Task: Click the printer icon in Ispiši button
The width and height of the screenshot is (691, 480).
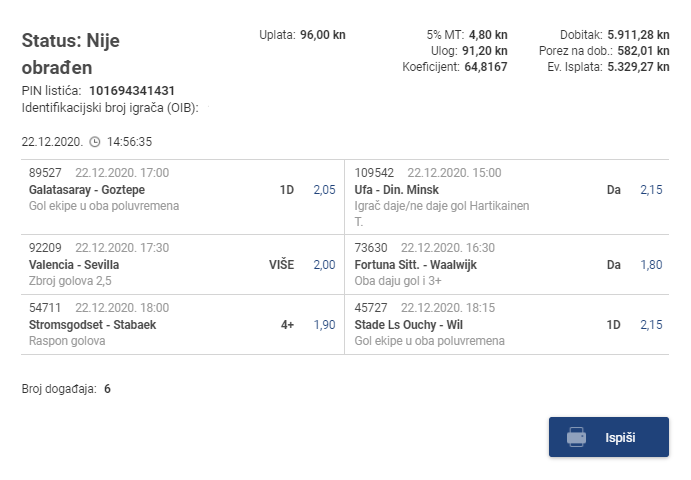Action: [x=576, y=437]
